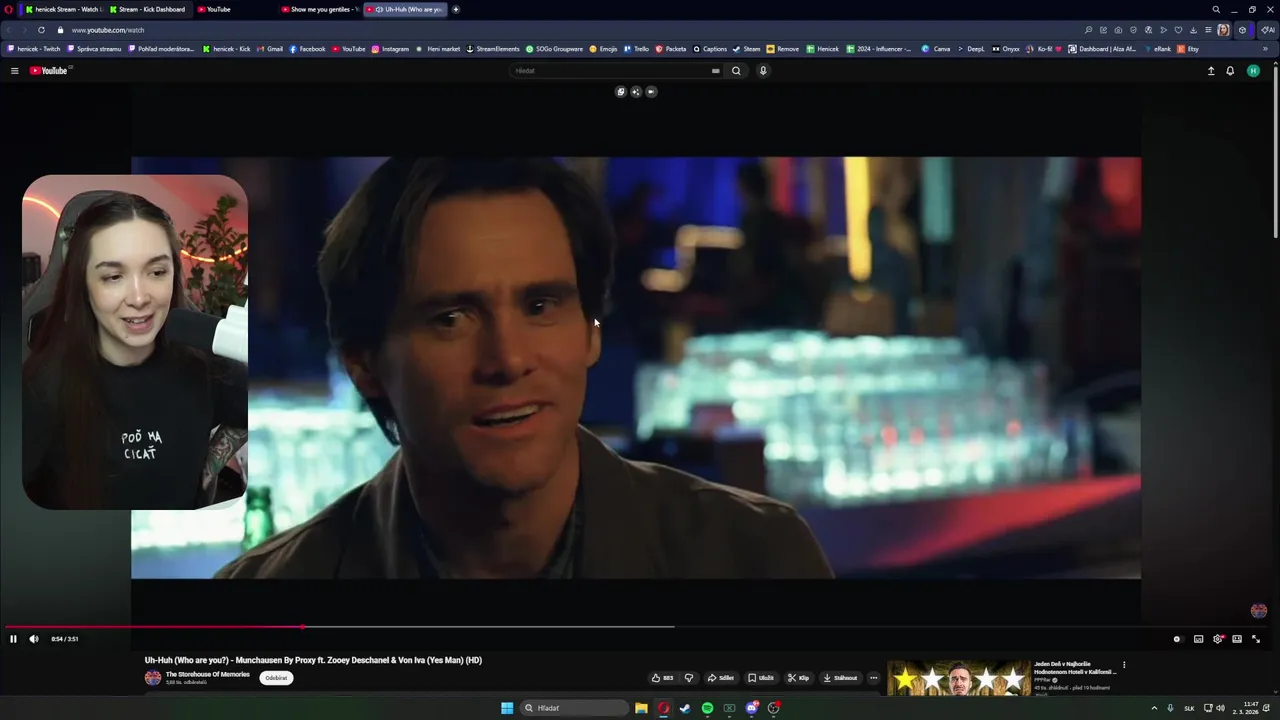1280x720 pixels.
Task: Open the Opera browser menu logo
Action: pos(8,9)
